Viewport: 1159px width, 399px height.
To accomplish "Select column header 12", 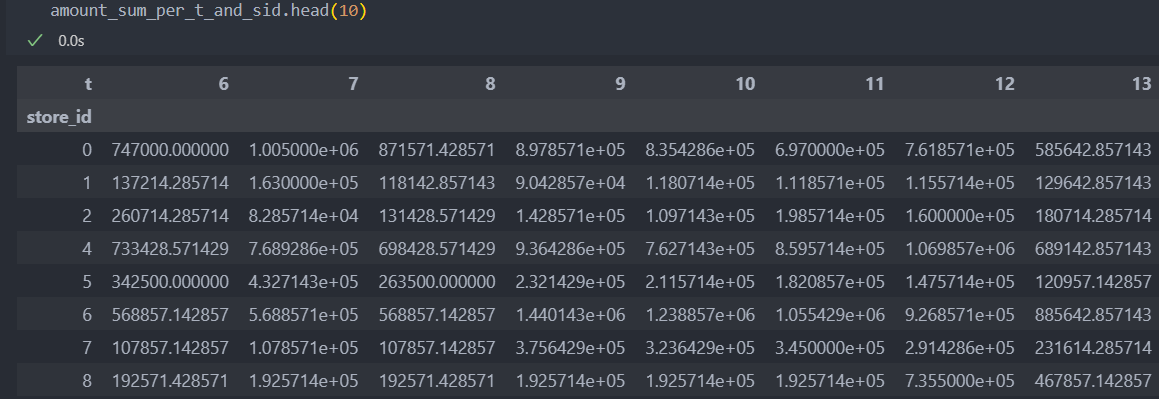I will [x=1005, y=83].
